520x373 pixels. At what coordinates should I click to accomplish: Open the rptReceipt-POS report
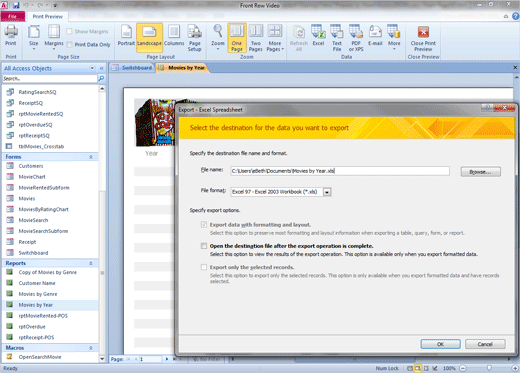pos(36,337)
